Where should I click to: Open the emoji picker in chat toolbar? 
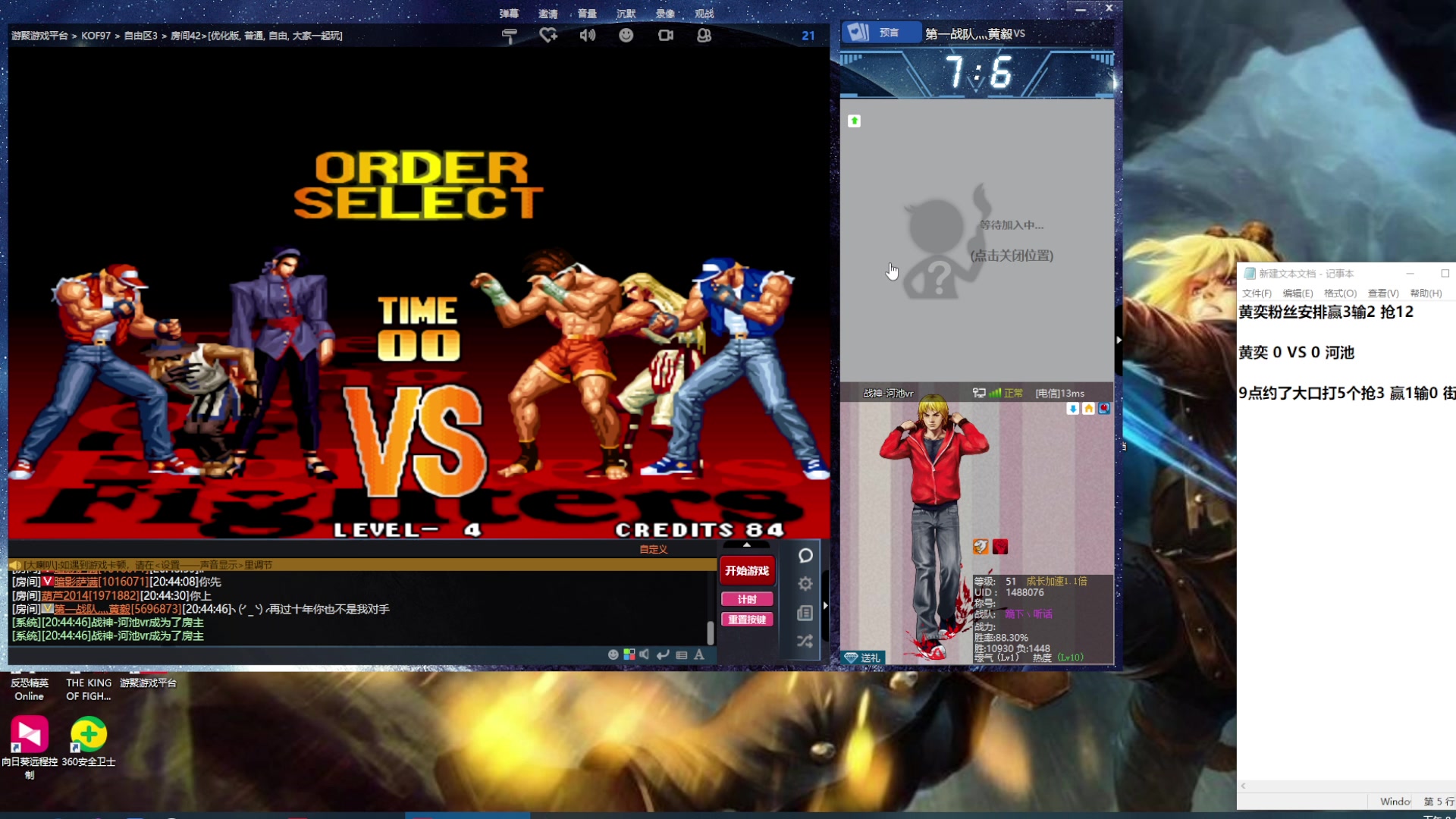[613, 654]
